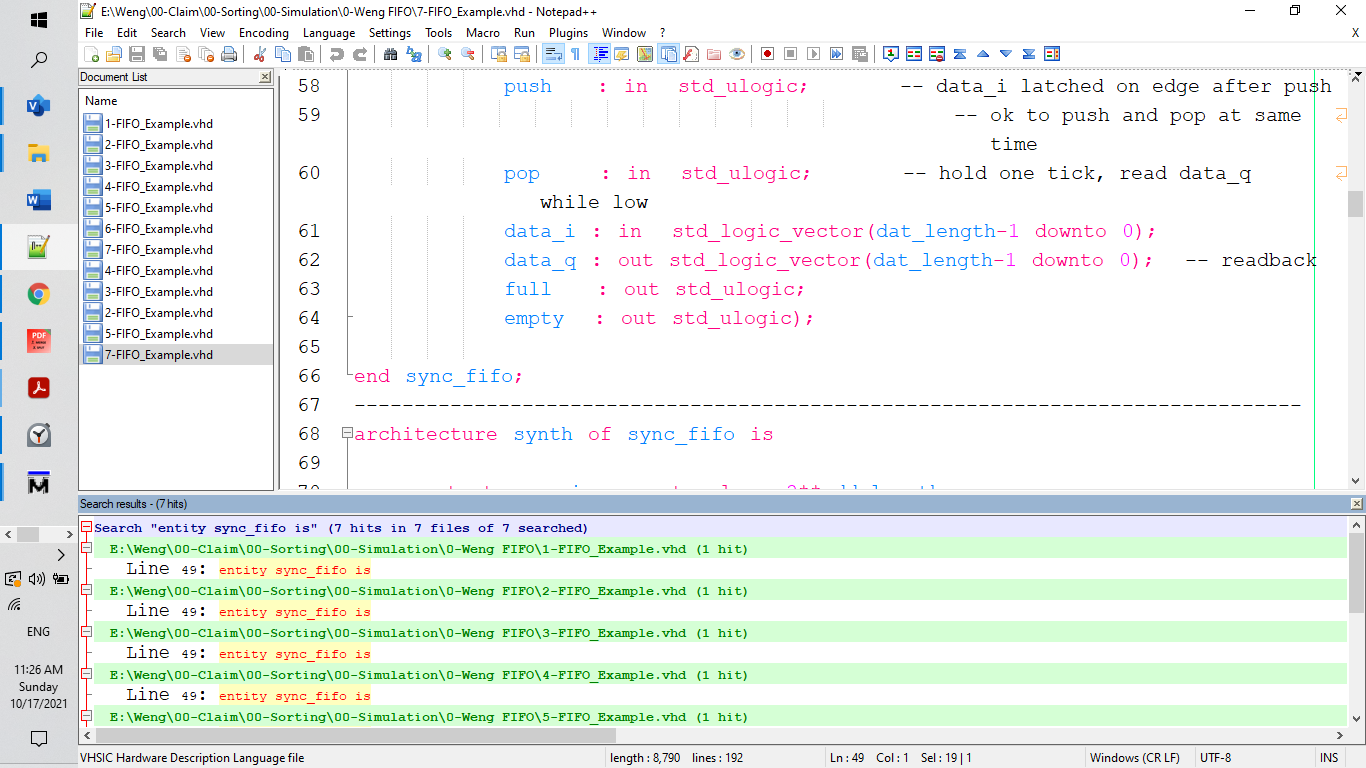Click the Redo toolbar arrow
This screenshot has width=1366, height=768.
359,54
